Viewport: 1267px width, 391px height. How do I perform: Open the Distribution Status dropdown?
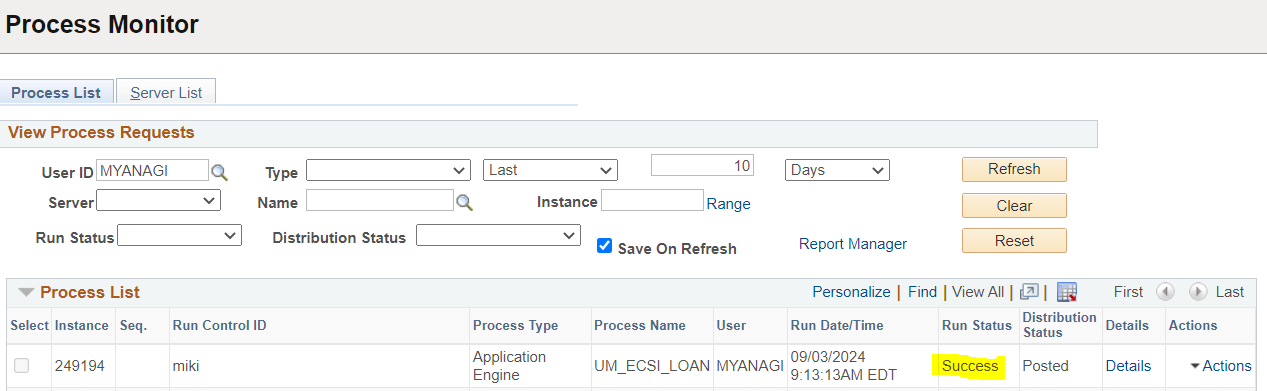pos(498,236)
